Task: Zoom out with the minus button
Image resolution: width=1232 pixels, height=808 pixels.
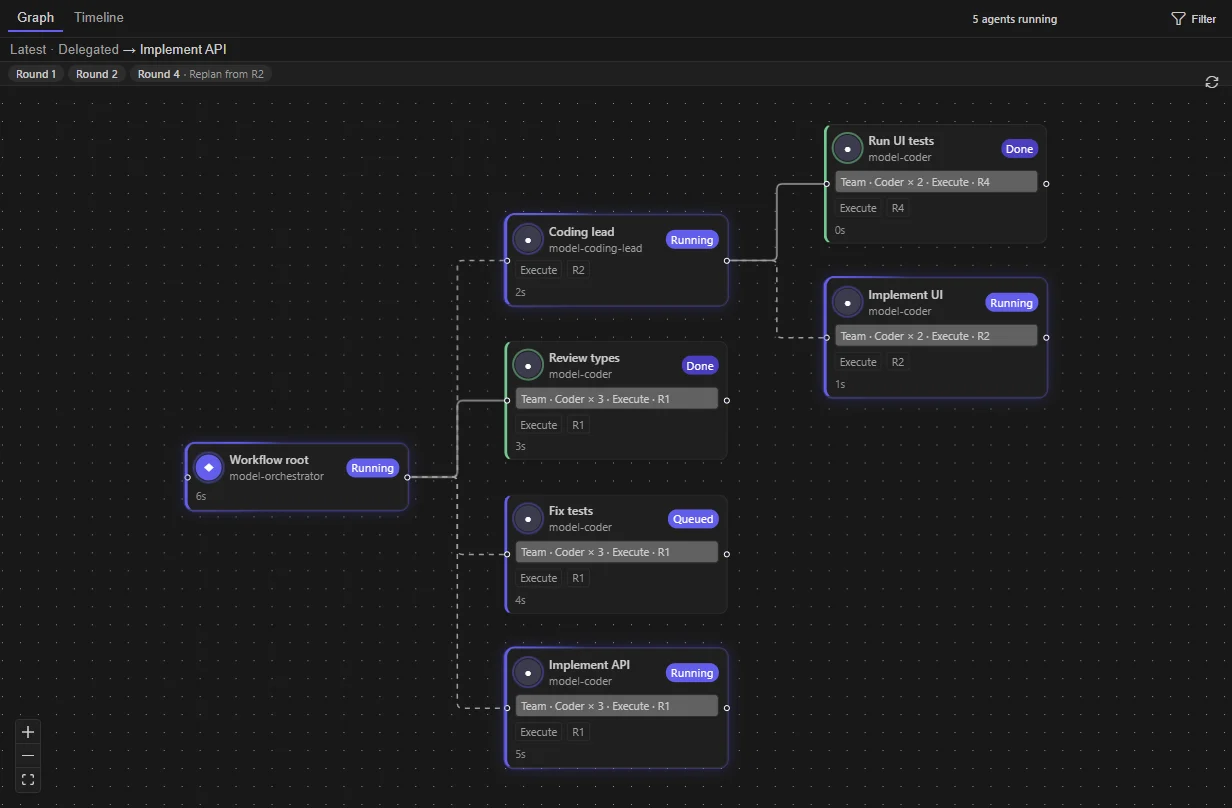Action: [28, 756]
